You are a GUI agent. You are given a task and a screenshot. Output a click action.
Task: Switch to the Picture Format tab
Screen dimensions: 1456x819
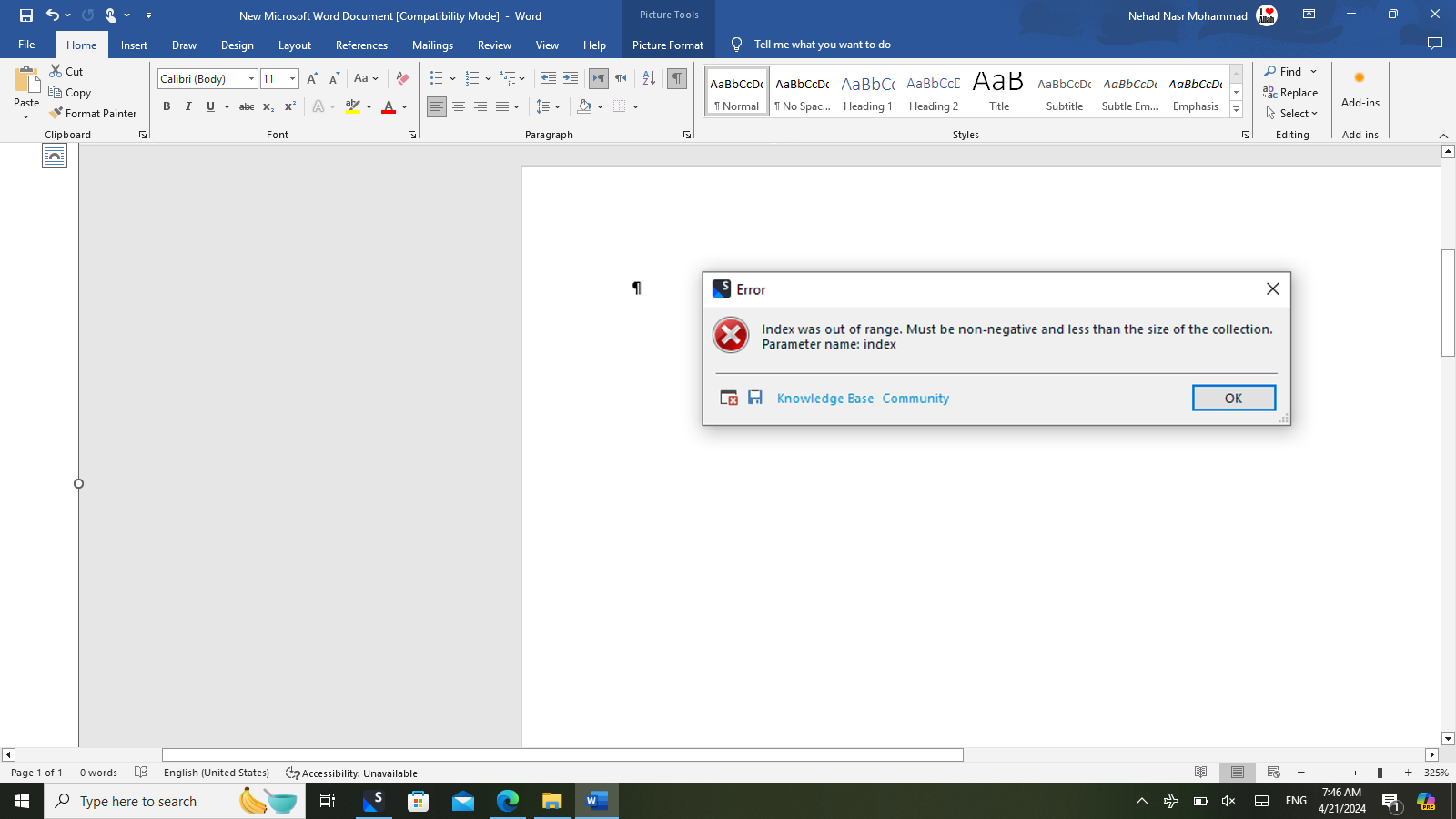pos(668,45)
